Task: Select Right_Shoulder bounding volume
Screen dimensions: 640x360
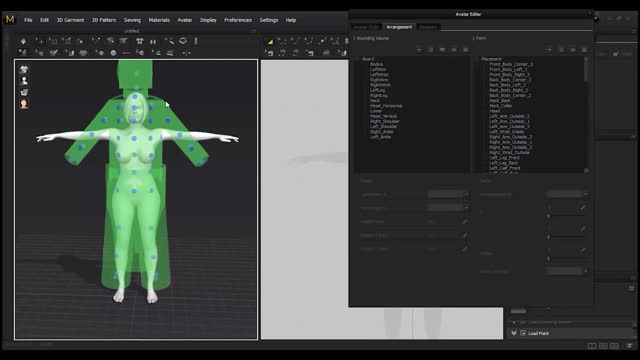Action: 384,121
